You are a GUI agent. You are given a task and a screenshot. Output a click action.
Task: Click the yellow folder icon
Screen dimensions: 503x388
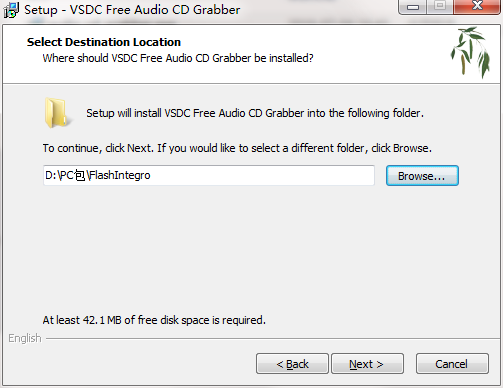click(57, 113)
